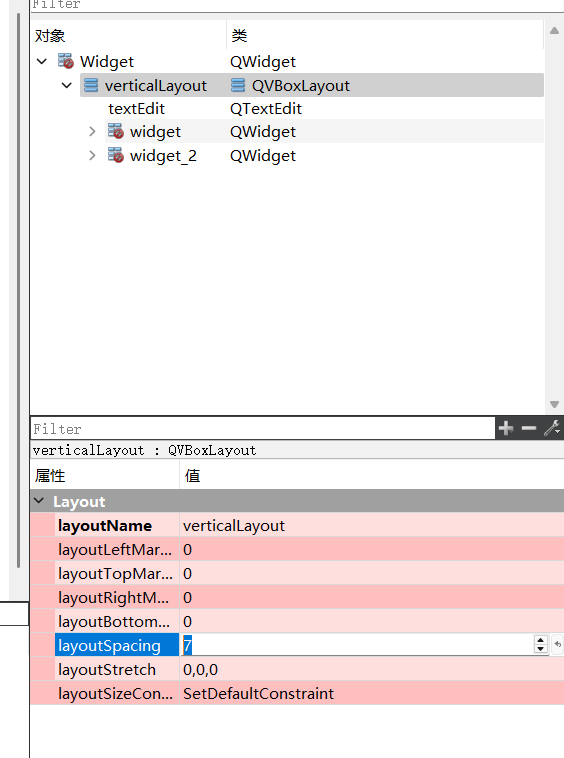Remove dynamic property with minus icon

(529, 428)
